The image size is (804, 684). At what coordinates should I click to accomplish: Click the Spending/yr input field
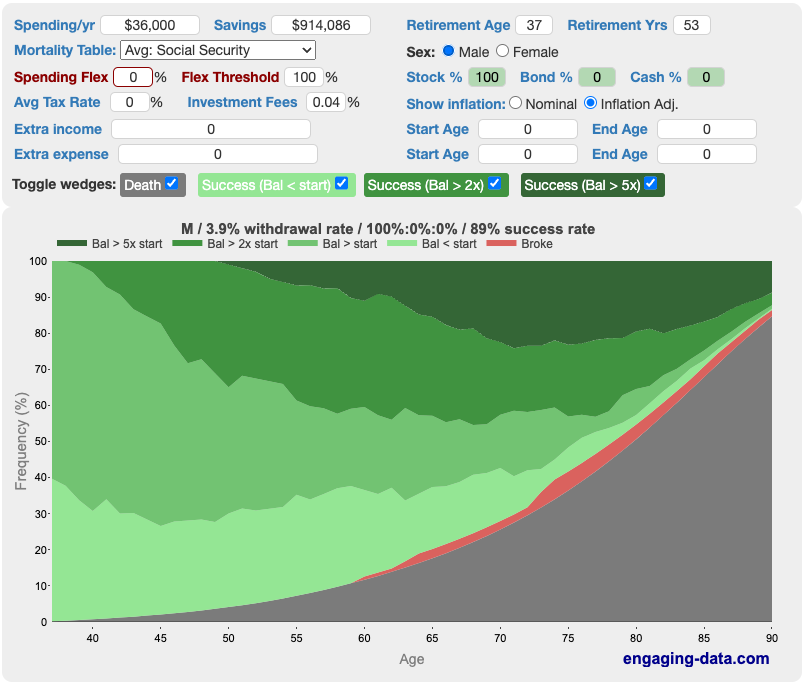pos(150,25)
